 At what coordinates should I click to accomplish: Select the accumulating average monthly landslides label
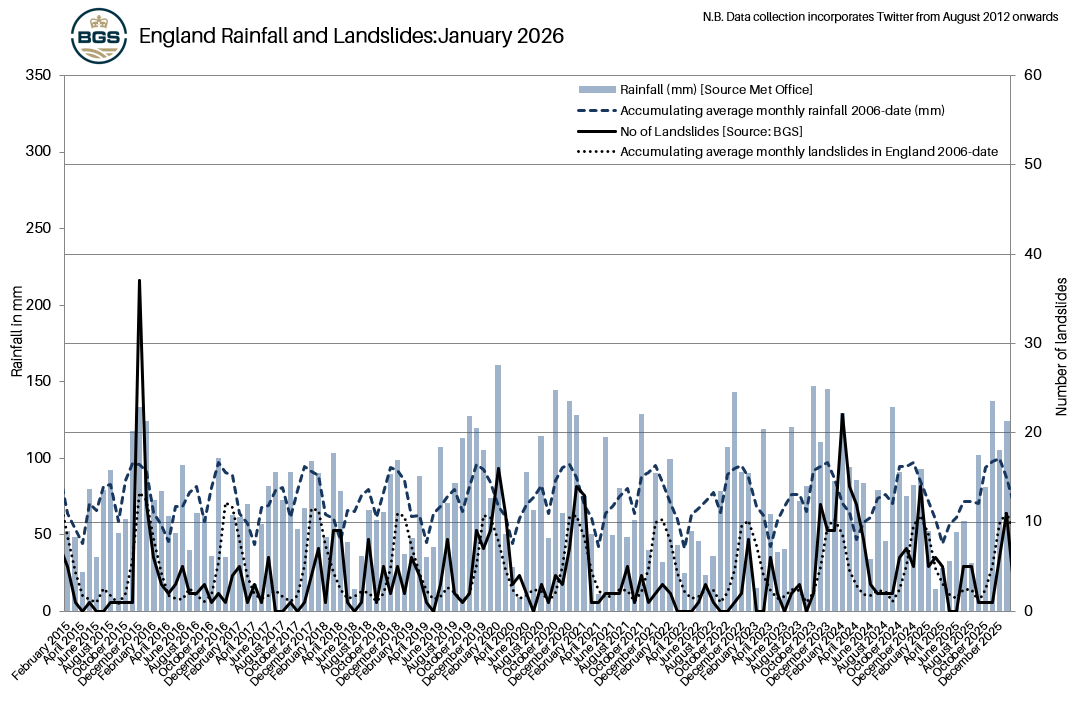tap(809, 152)
